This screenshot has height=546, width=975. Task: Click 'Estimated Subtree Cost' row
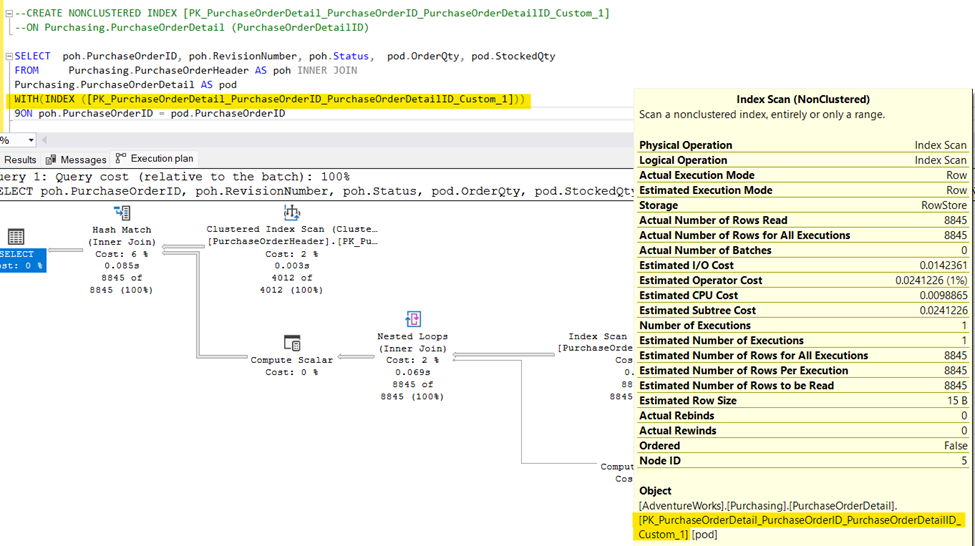point(803,310)
